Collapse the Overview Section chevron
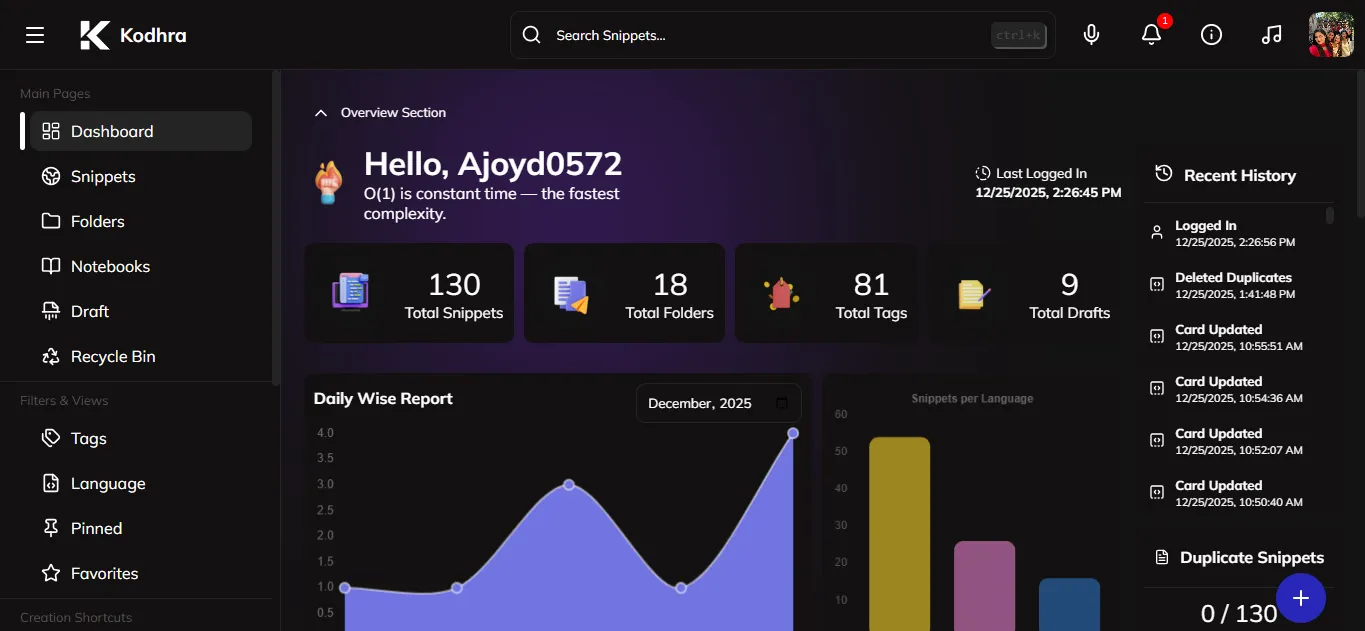The width and height of the screenshot is (1365, 631). [320, 113]
